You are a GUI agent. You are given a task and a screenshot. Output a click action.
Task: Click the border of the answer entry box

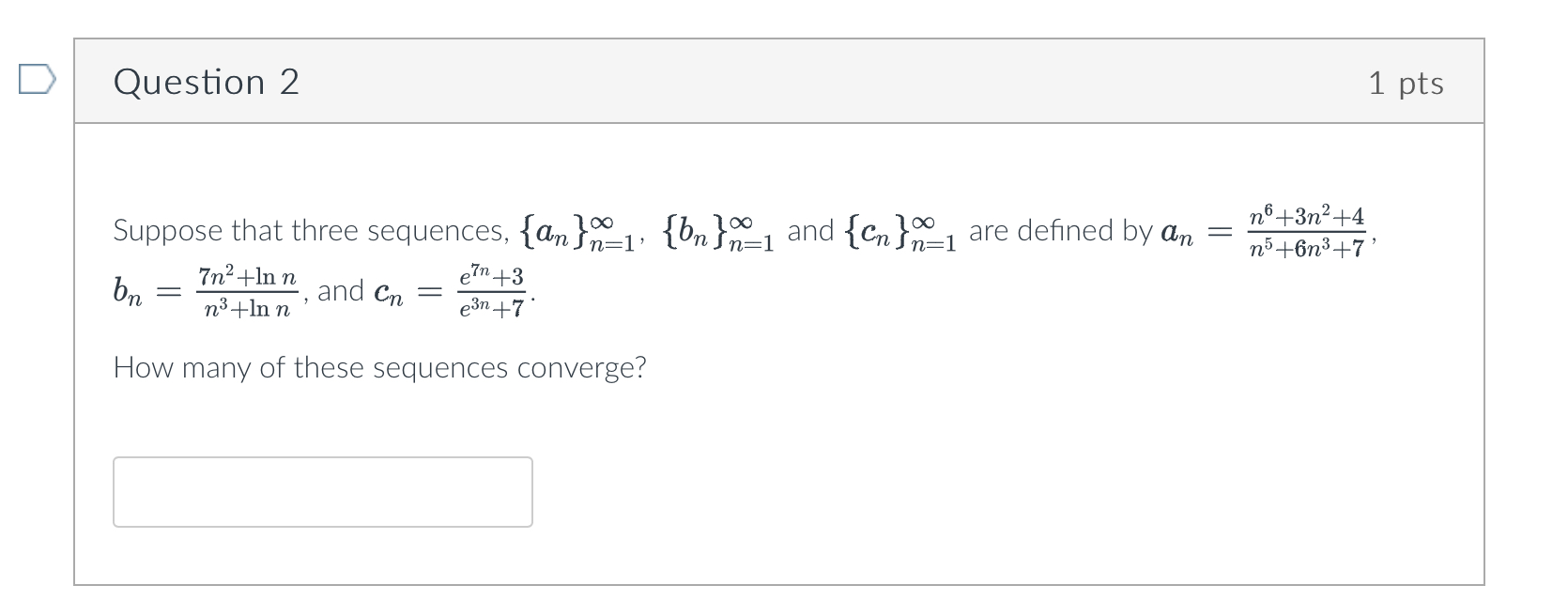(x=321, y=459)
